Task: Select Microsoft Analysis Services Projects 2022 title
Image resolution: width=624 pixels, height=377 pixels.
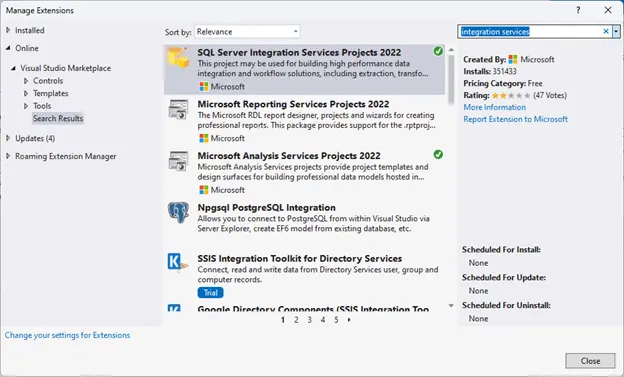Action: coord(289,156)
